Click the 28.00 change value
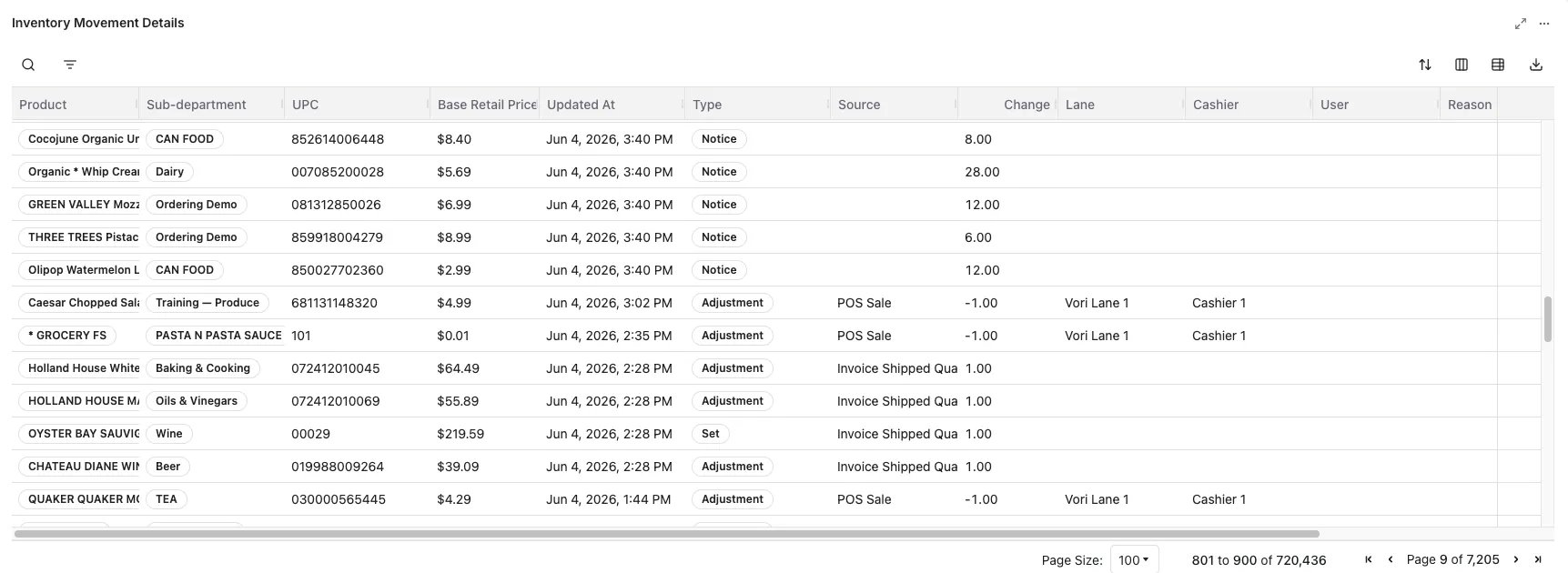The height and width of the screenshot is (573, 1568). (x=982, y=172)
